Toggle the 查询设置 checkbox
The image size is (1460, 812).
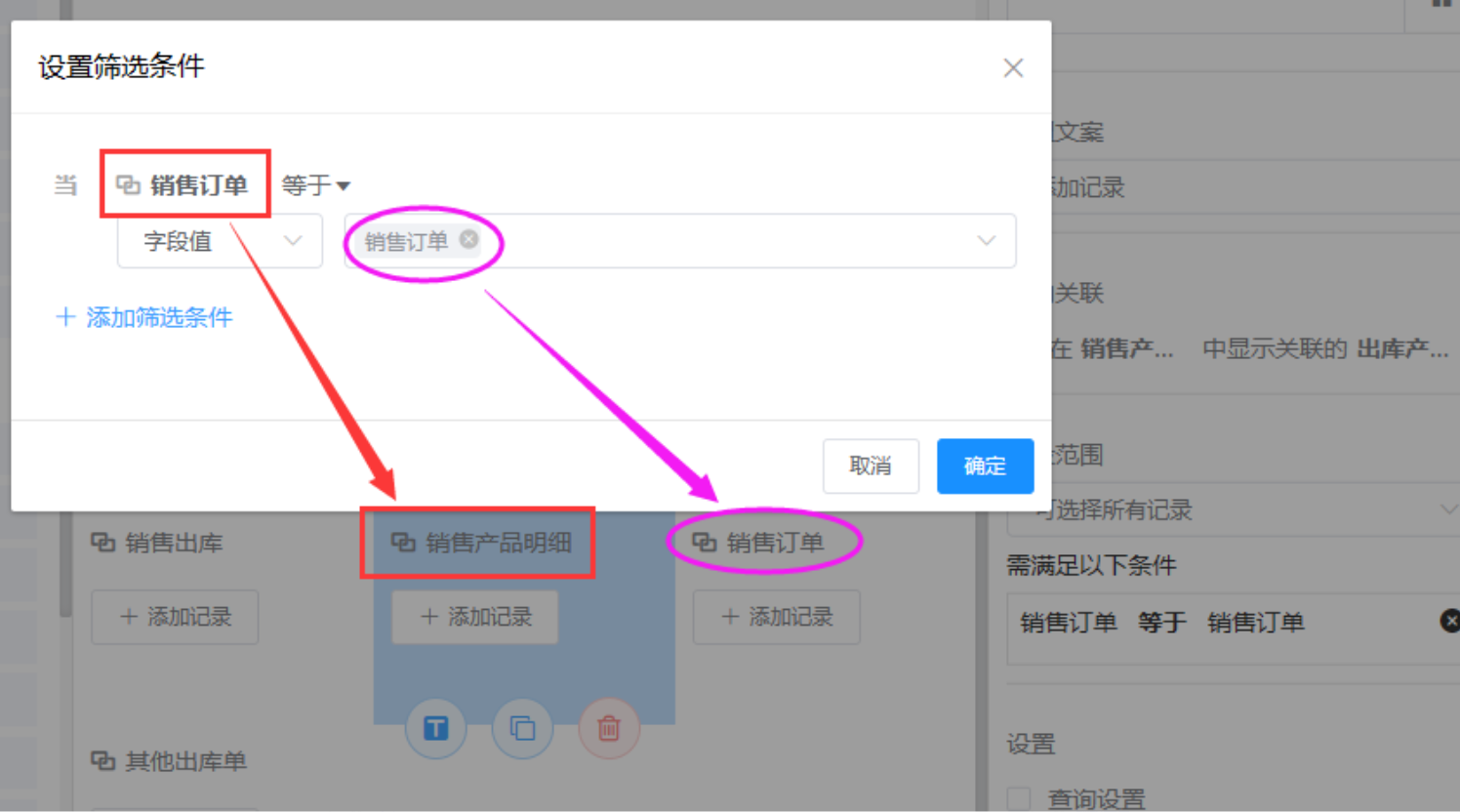pos(1019,799)
